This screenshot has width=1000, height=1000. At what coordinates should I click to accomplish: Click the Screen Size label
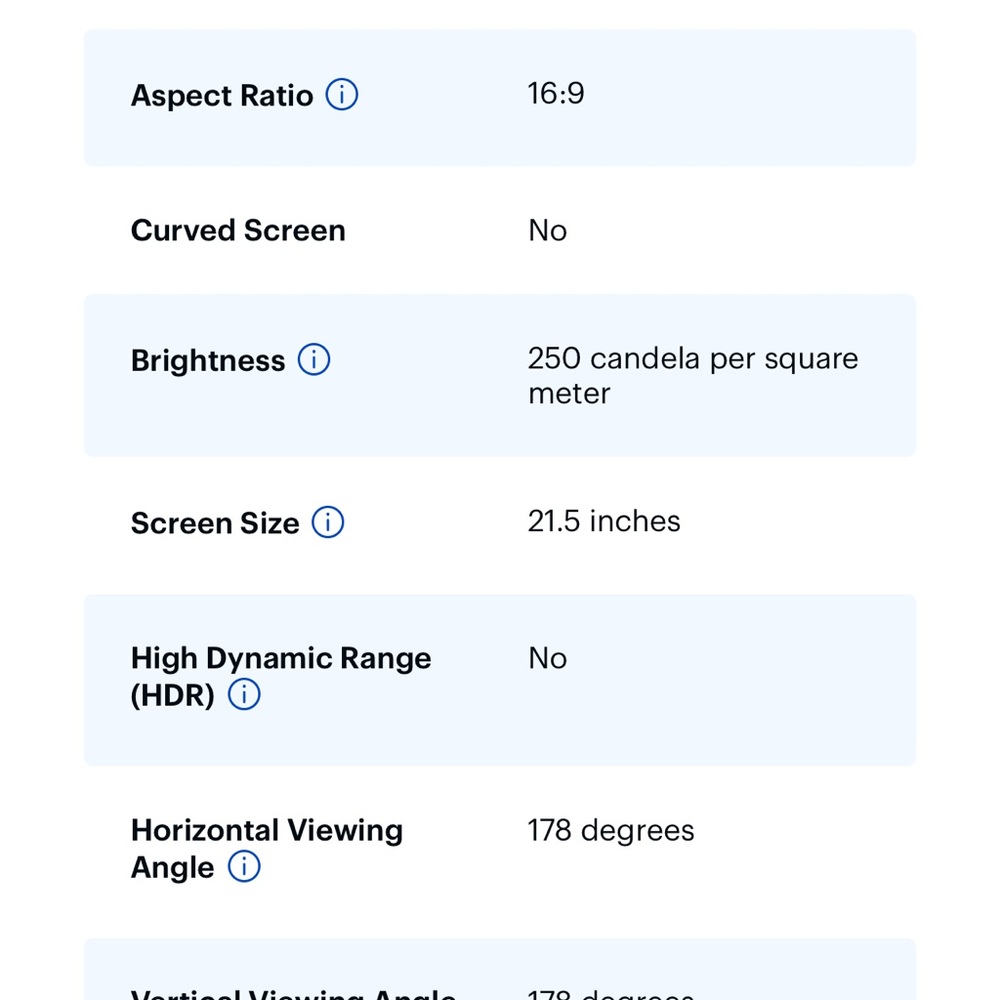pyautogui.click(x=215, y=523)
